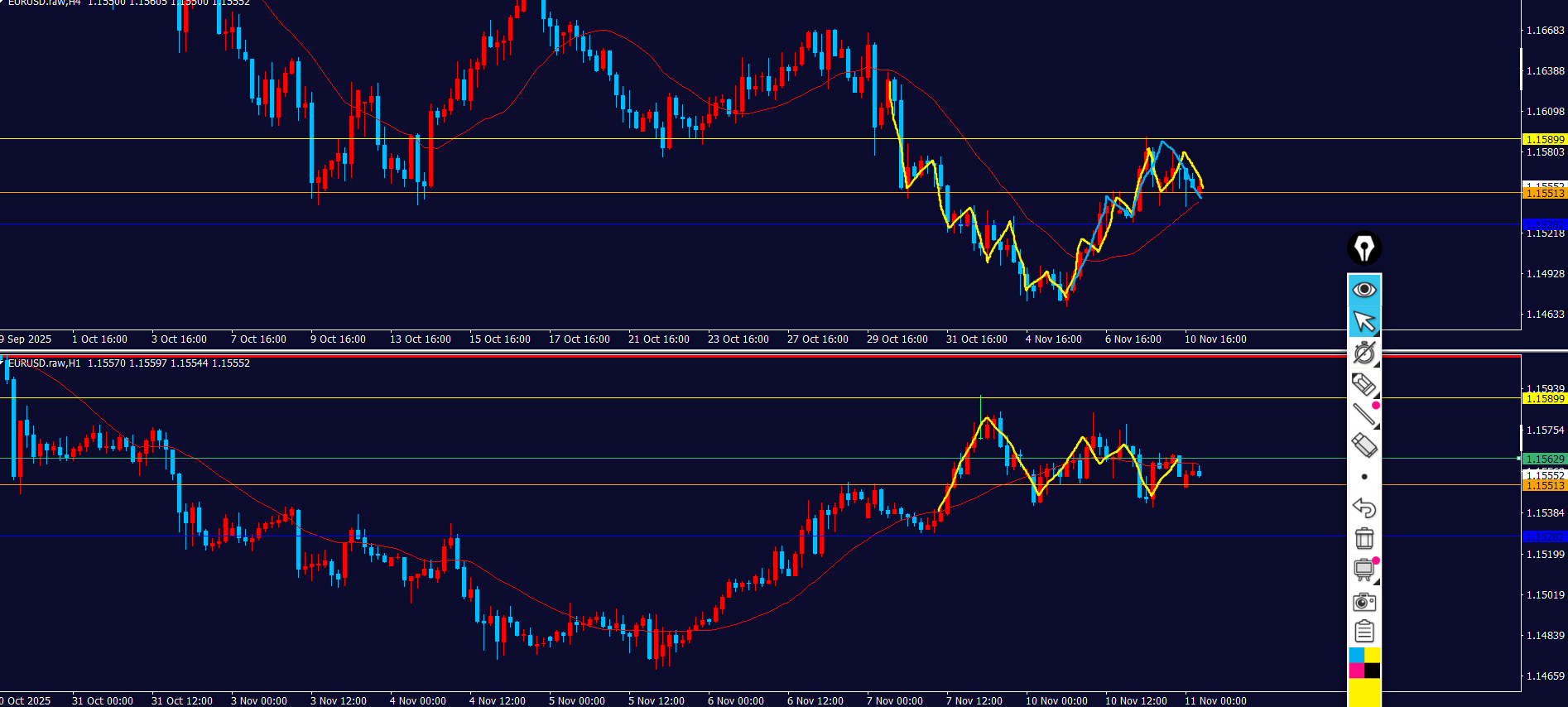Screen dimensions: 1568x707
Task: Select the highlighter marker tool
Action: [x=1364, y=384]
